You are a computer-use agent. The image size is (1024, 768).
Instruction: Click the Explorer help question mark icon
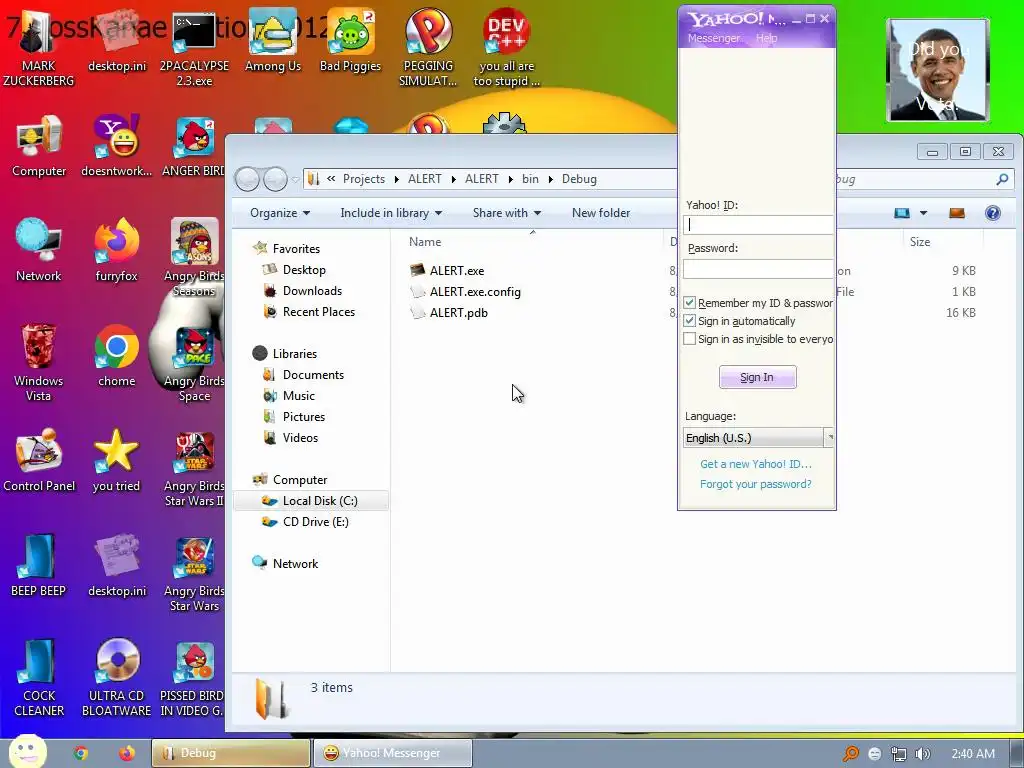point(993,213)
